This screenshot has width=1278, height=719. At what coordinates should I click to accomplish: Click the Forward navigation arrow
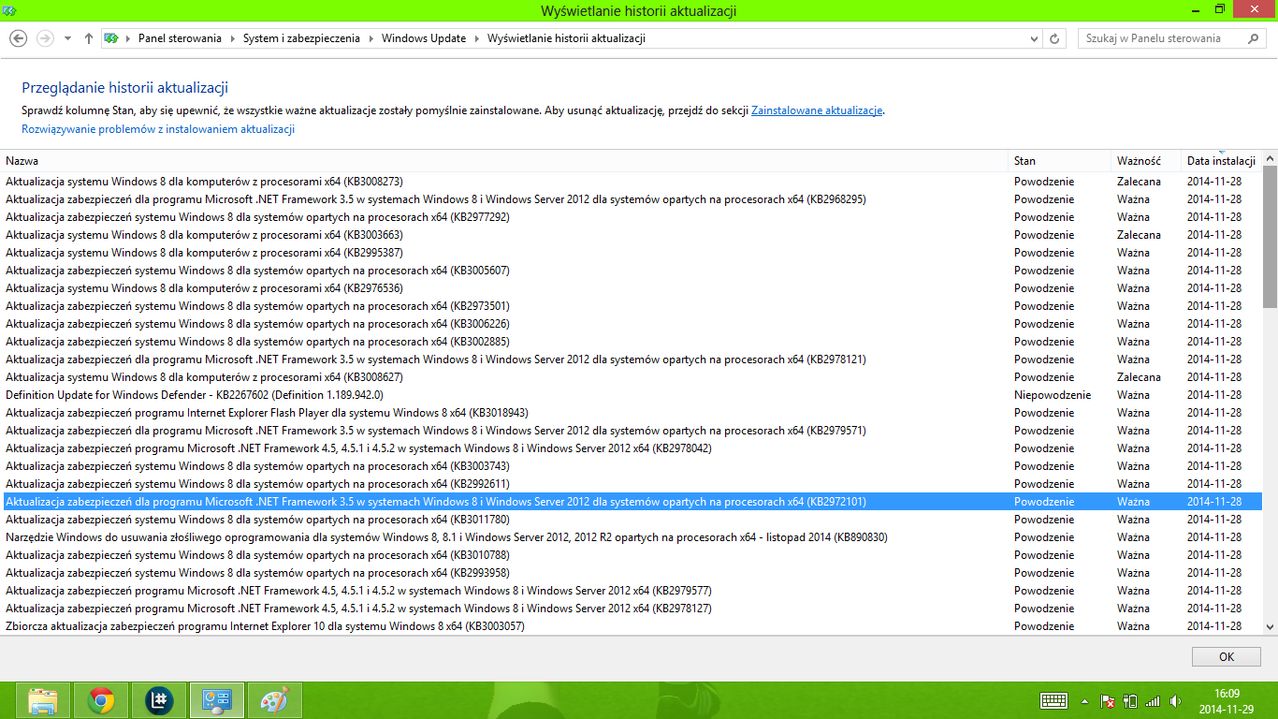[x=44, y=38]
